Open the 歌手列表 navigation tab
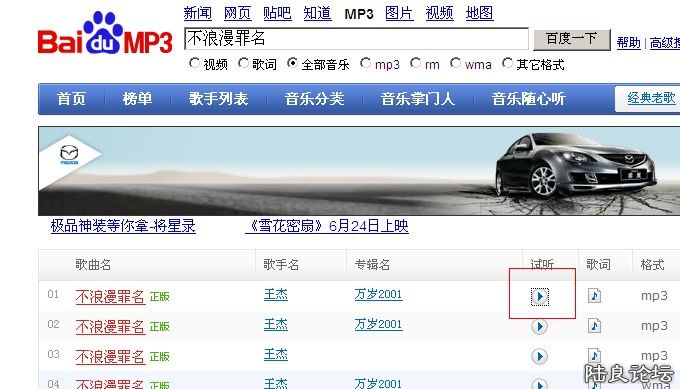 (219, 99)
